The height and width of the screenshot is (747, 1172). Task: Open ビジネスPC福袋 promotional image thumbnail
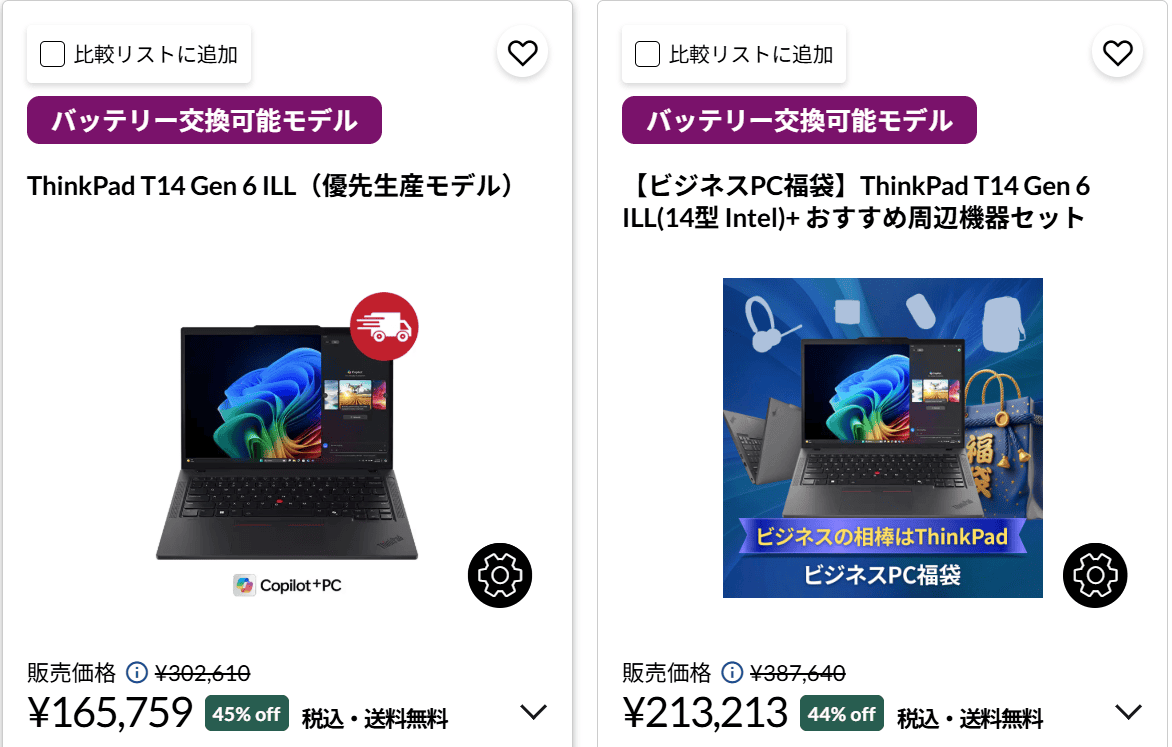(883, 437)
